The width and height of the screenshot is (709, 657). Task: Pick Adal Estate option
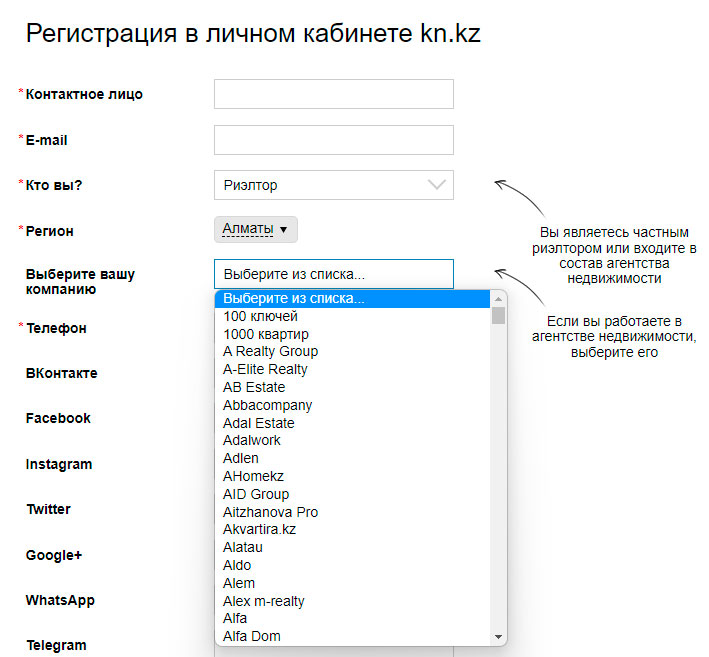pos(258,423)
